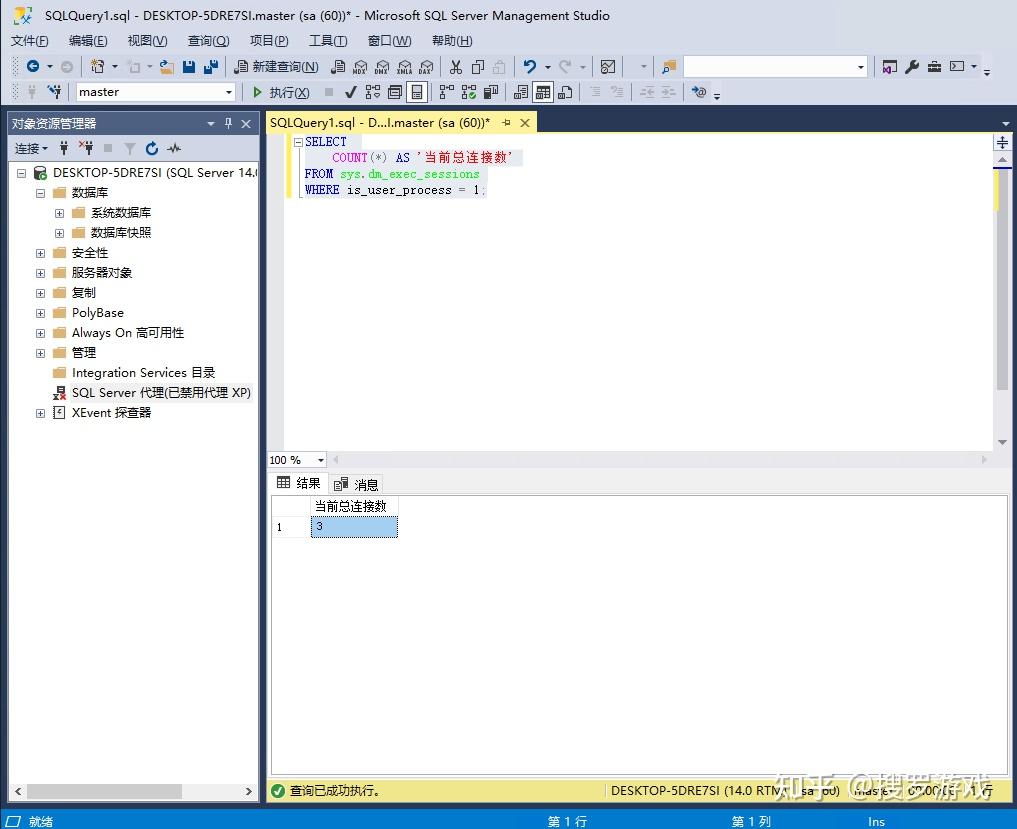This screenshot has width=1017, height=829.
Task: Click the Change Connection icon
Action: [54, 92]
